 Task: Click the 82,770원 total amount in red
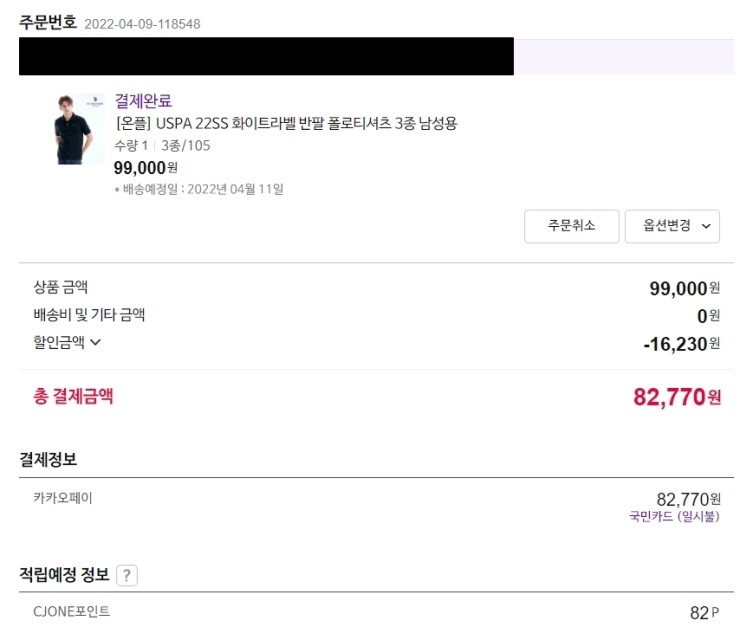tap(676, 397)
